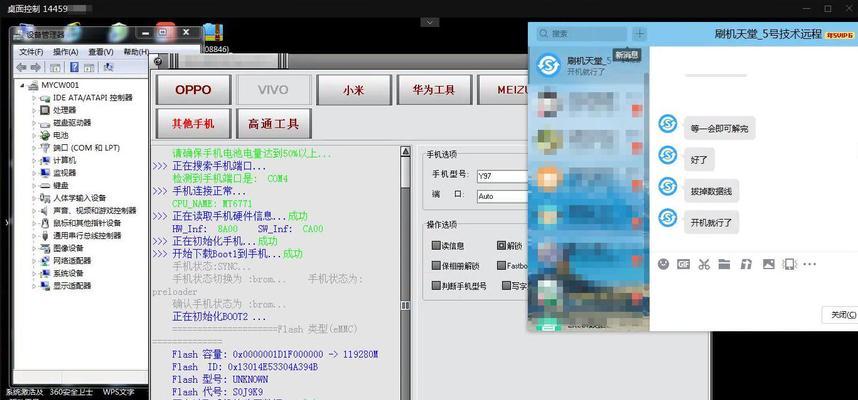Click the 其他手机 button
858x400 pixels.
point(193,124)
